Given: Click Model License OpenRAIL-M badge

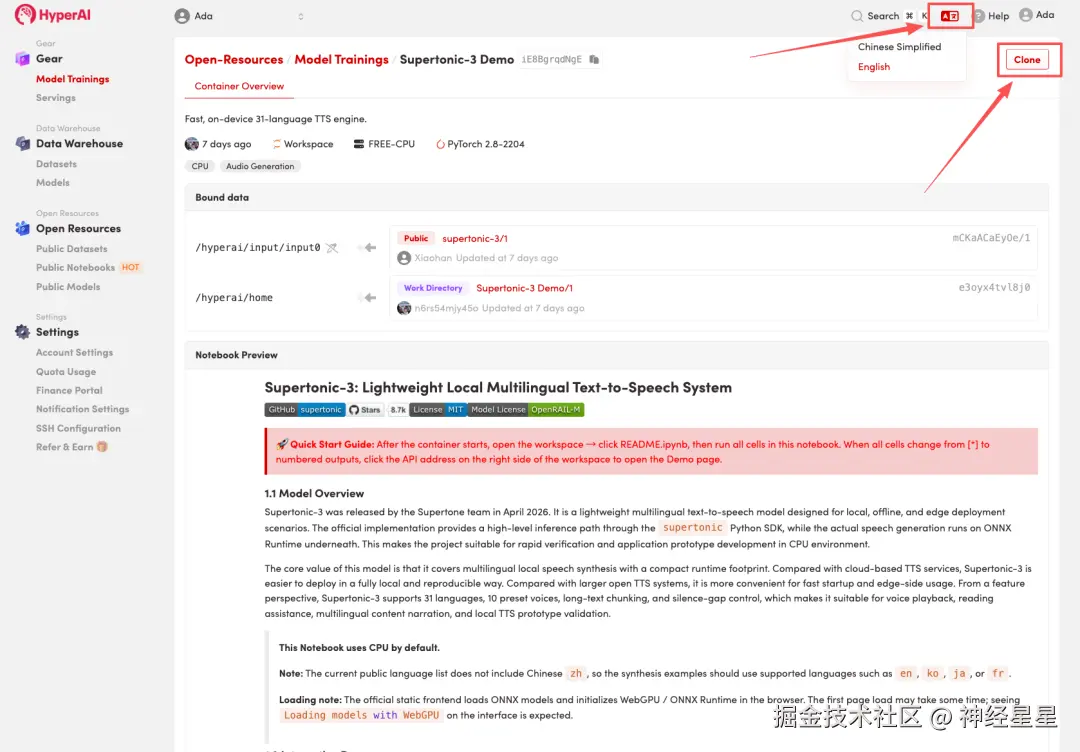Looking at the screenshot, I should click(x=526, y=410).
